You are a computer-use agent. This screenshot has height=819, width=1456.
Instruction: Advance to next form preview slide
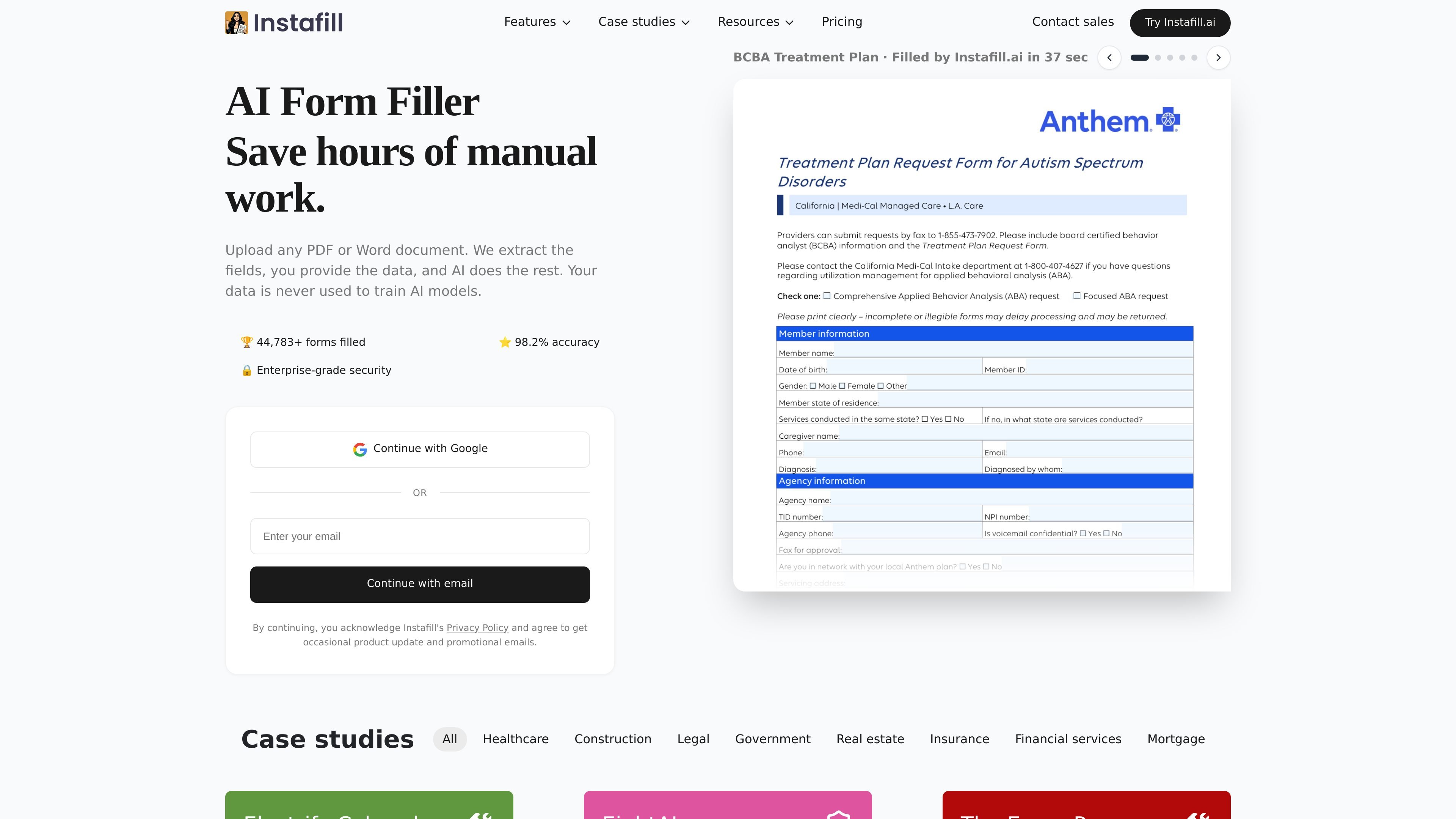1218,58
